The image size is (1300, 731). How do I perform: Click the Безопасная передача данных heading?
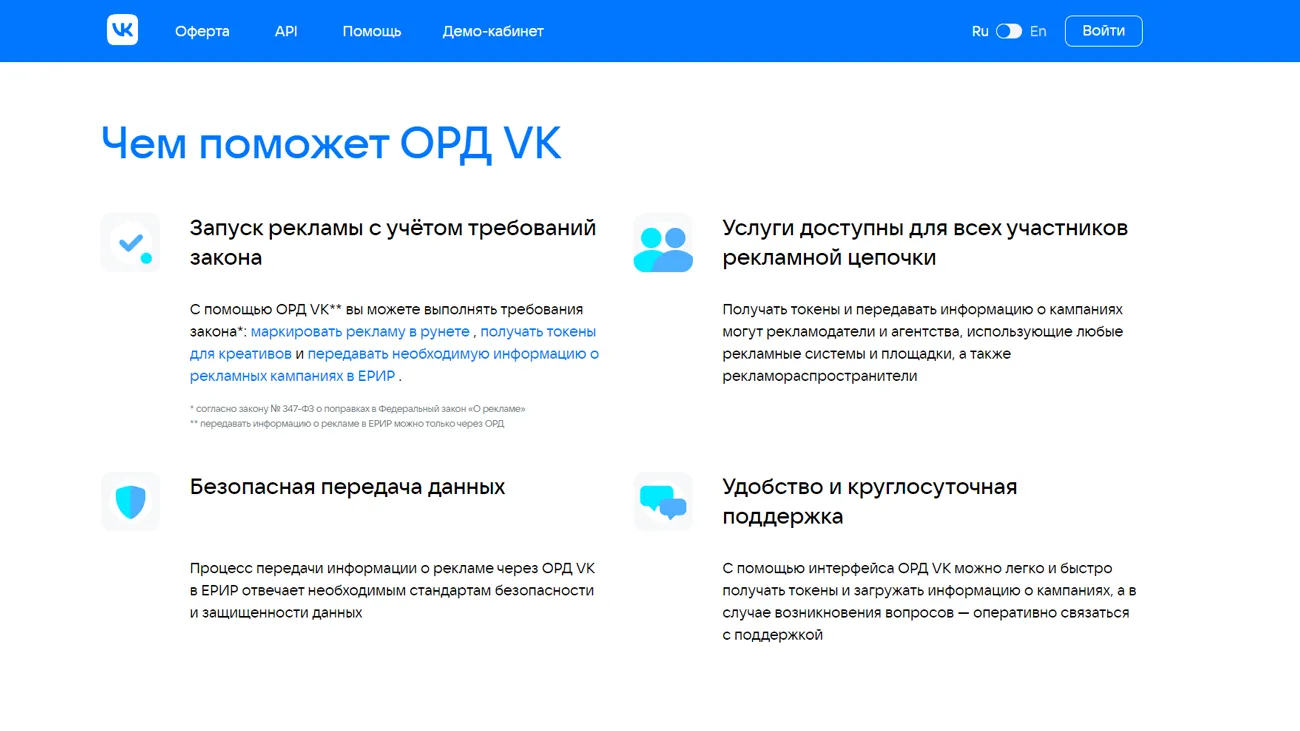(x=347, y=487)
